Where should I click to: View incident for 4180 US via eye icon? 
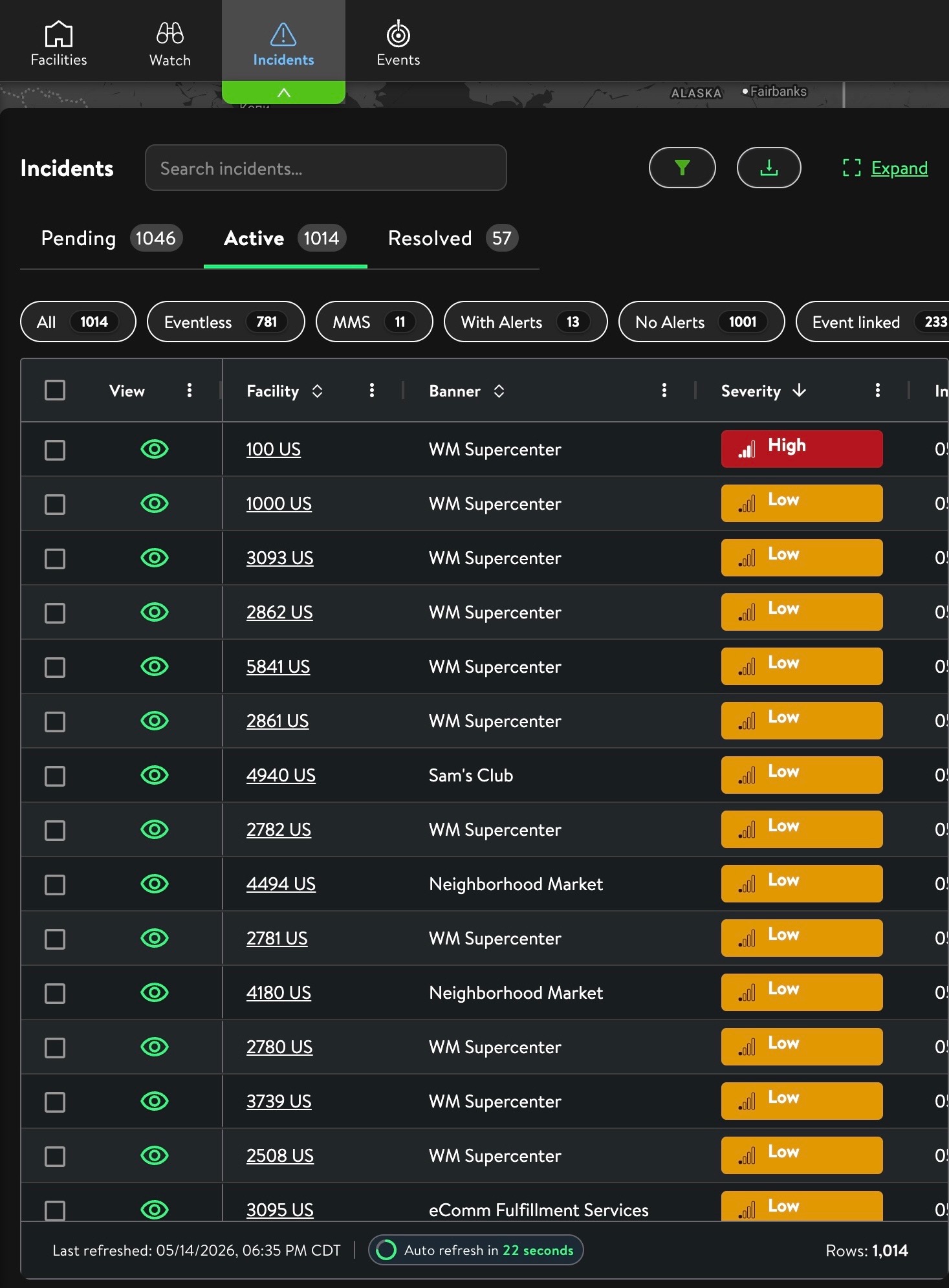(155, 992)
